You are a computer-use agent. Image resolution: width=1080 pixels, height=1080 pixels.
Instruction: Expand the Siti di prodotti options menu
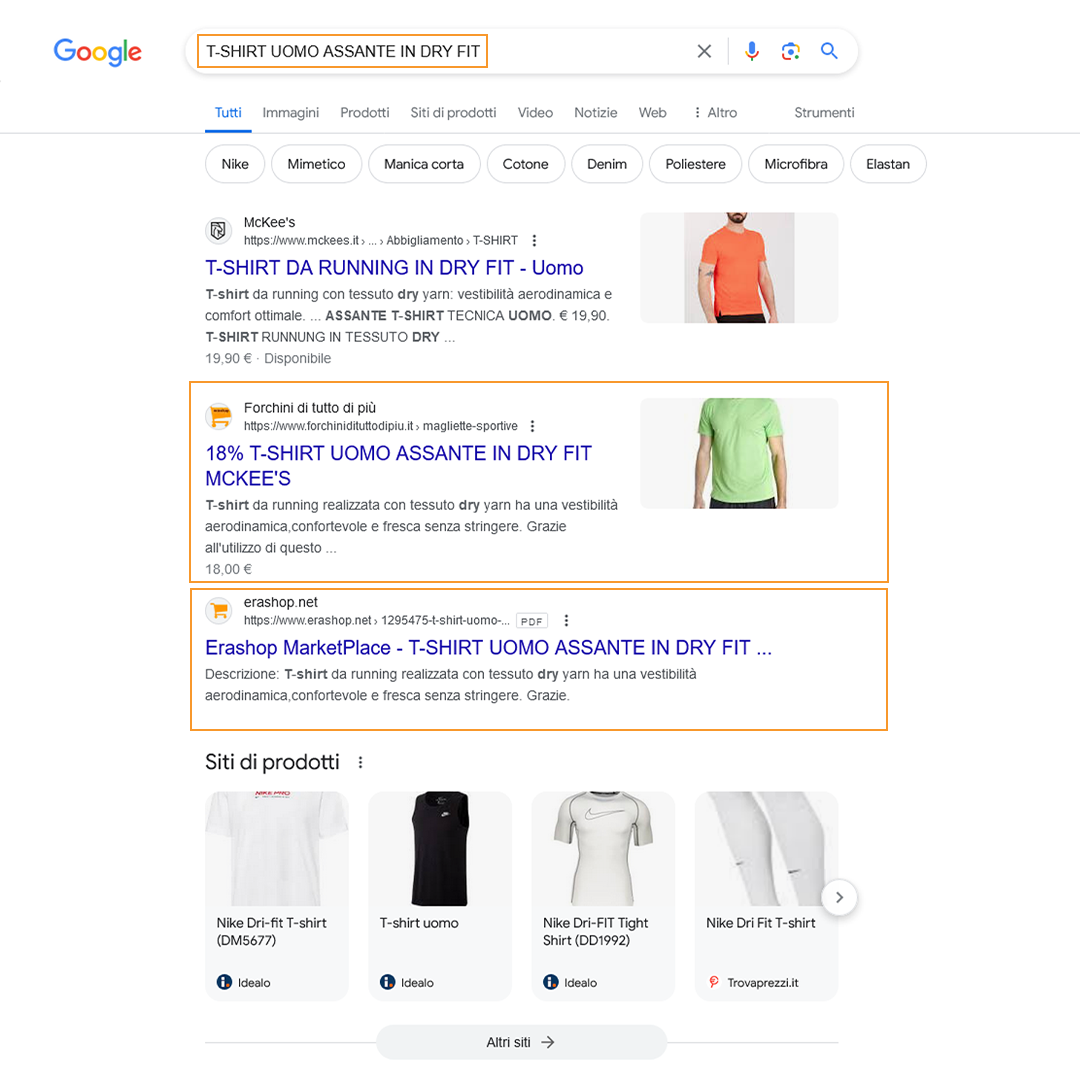(x=360, y=761)
